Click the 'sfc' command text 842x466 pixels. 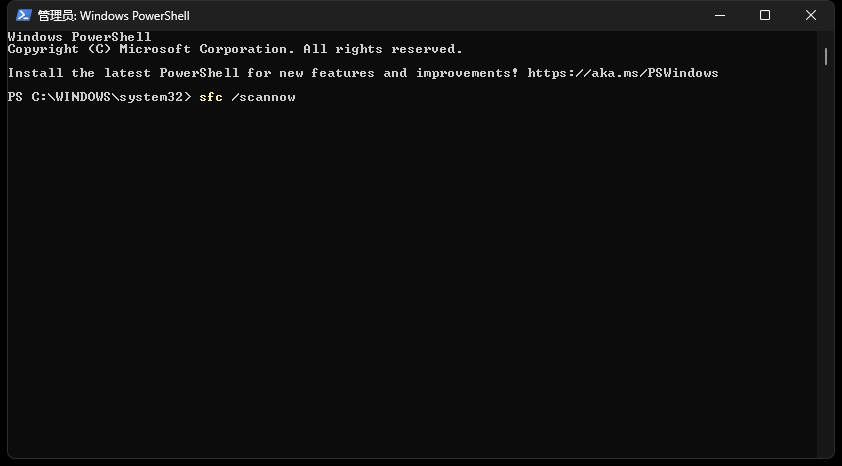click(x=211, y=97)
